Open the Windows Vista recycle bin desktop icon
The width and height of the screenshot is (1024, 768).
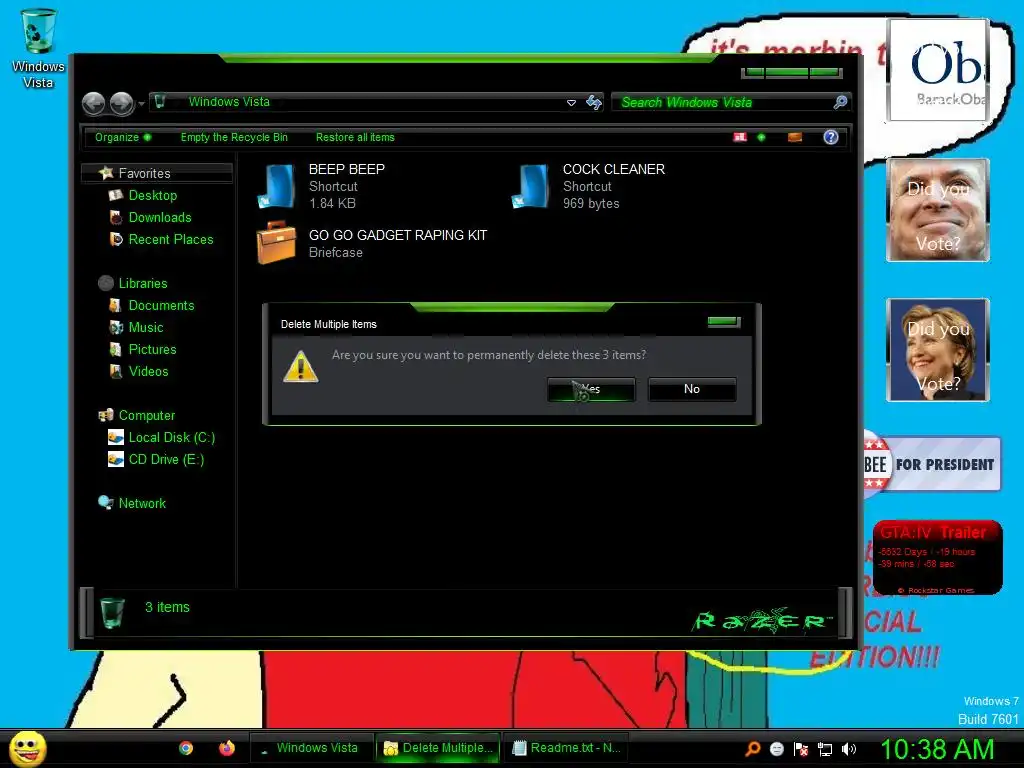click(x=38, y=49)
